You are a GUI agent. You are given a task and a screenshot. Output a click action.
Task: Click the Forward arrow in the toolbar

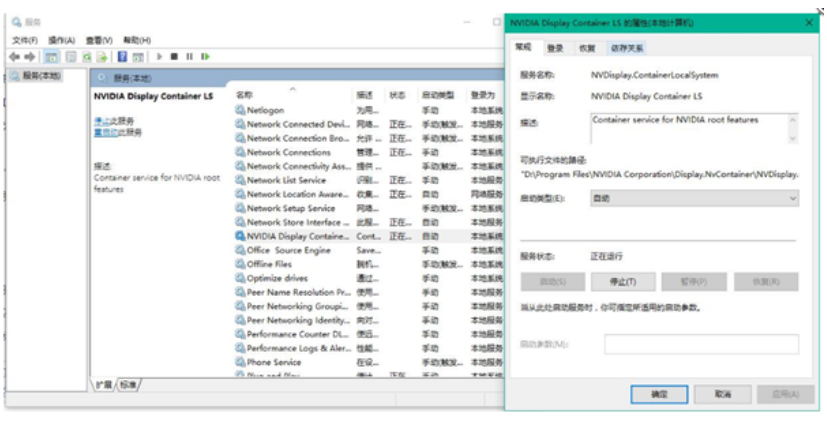pyautogui.click(x=28, y=57)
